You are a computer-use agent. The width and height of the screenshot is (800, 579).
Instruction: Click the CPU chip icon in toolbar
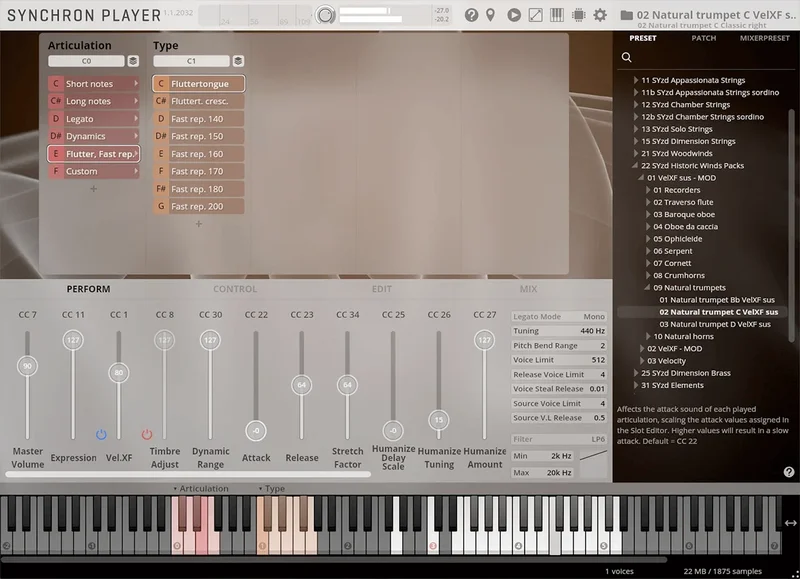[x=579, y=15]
